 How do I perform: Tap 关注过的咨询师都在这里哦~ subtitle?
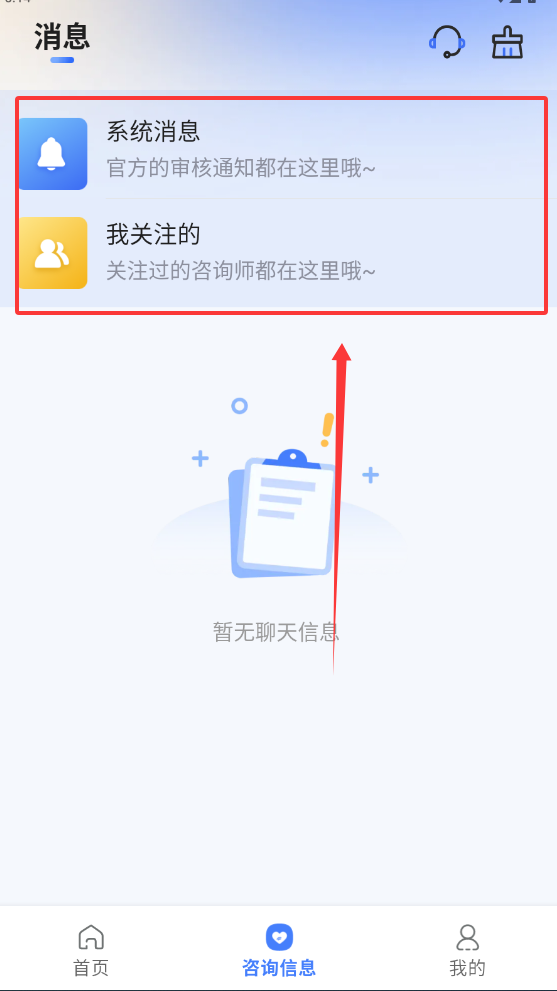[x=241, y=272]
